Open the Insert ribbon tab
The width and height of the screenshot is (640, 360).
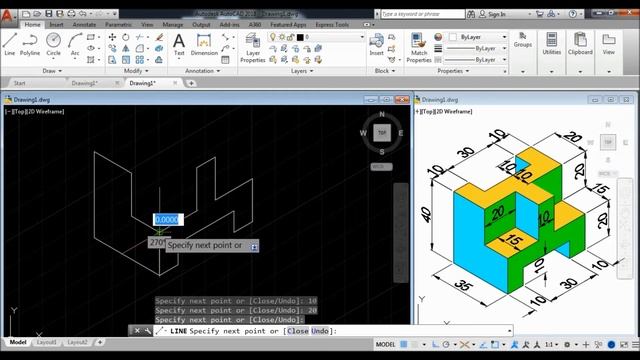click(x=56, y=24)
